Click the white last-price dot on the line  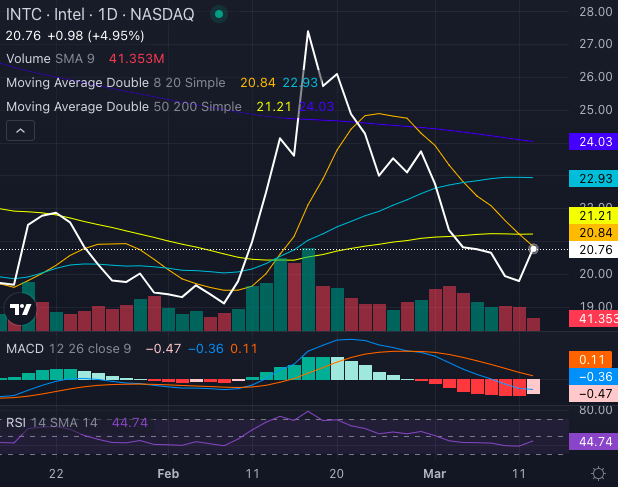coord(533,248)
